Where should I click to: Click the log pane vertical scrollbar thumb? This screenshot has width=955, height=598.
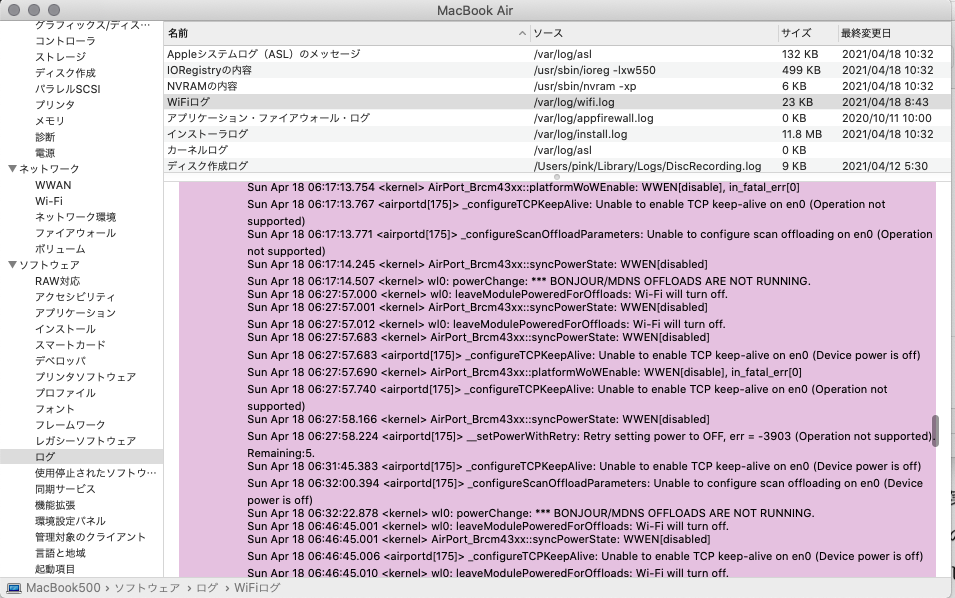click(936, 430)
